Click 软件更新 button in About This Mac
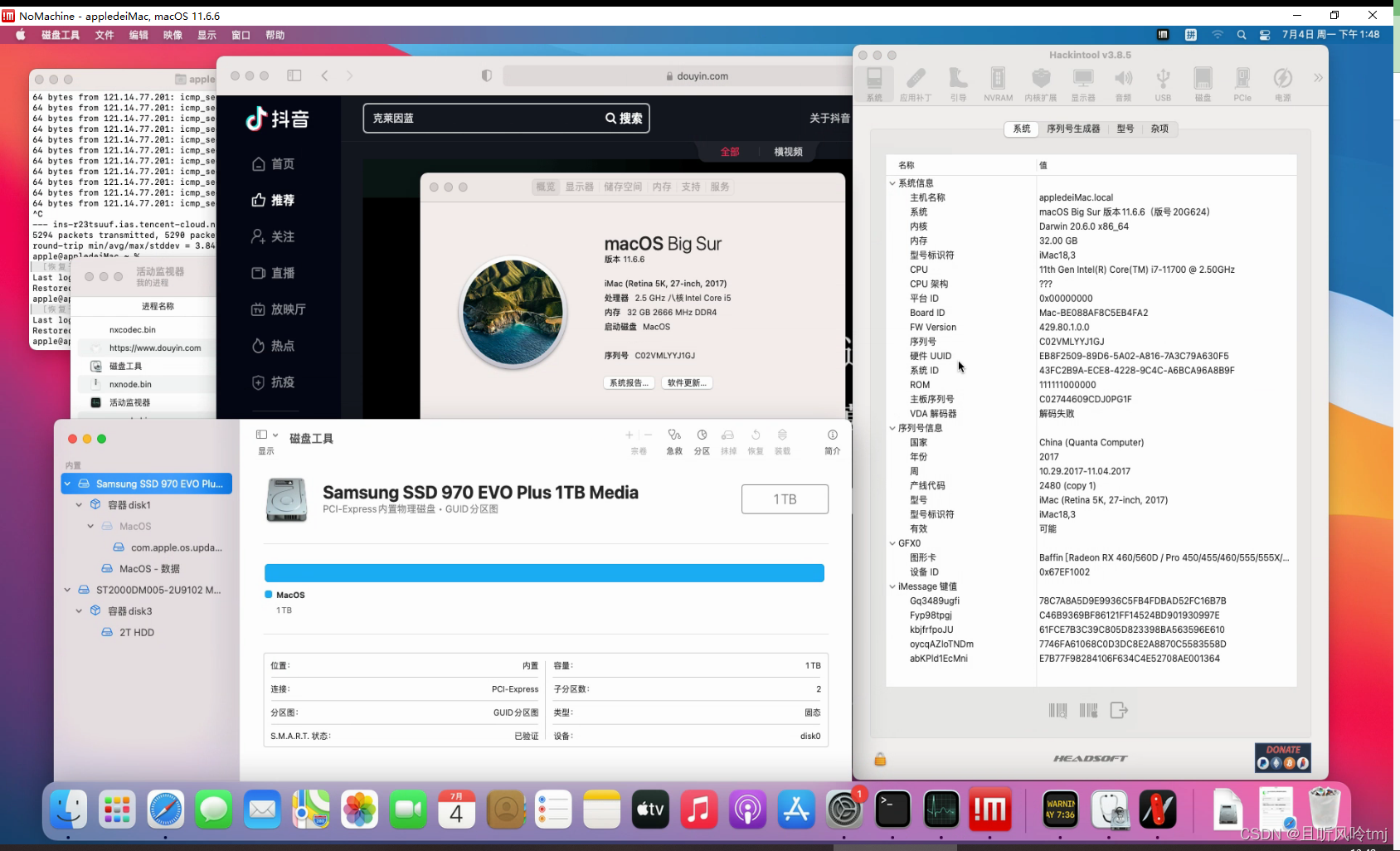Image resolution: width=1400 pixels, height=851 pixels. point(688,382)
